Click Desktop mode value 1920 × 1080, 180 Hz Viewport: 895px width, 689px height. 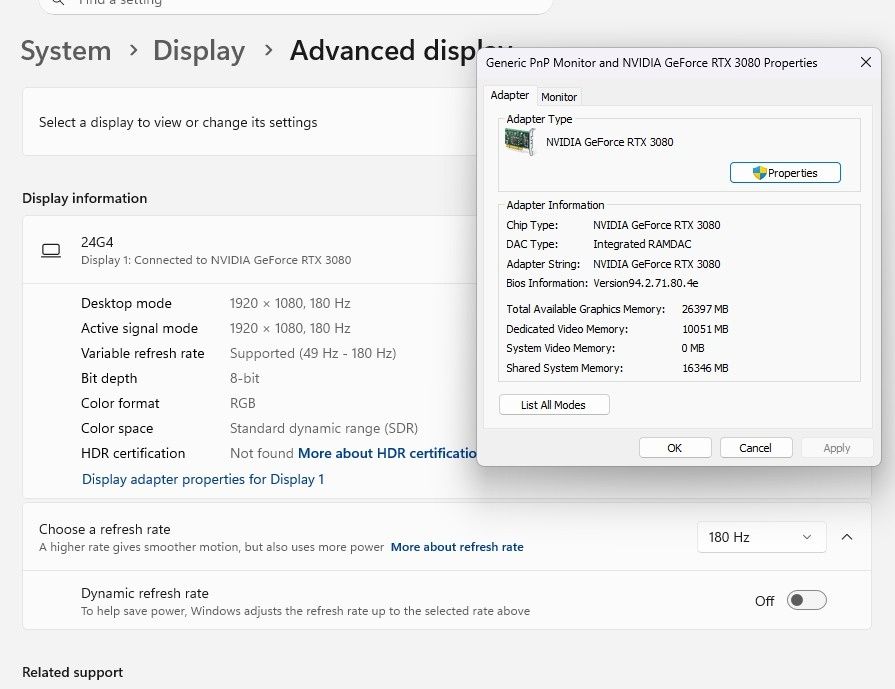pyautogui.click(x=290, y=303)
